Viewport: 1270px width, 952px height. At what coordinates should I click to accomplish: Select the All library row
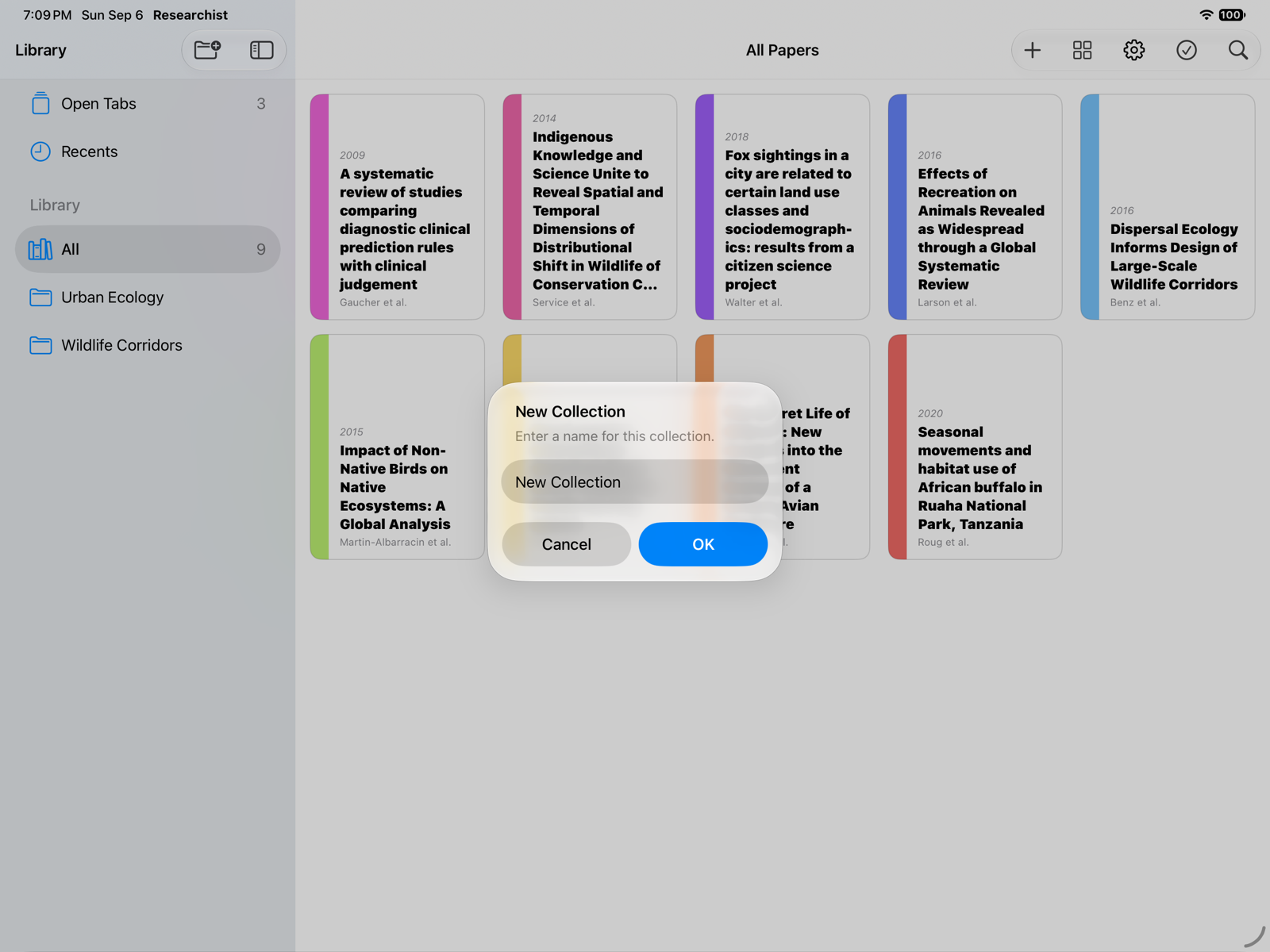(x=148, y=249)
